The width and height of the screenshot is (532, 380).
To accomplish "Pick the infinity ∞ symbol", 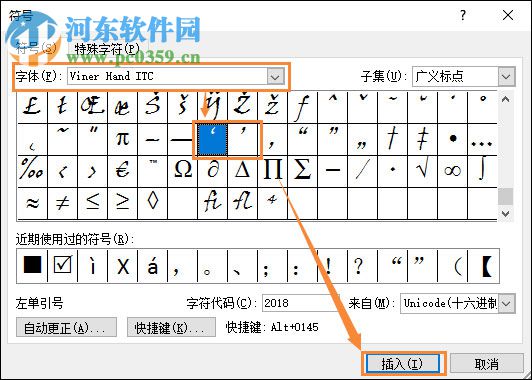I will coord(452,171).
